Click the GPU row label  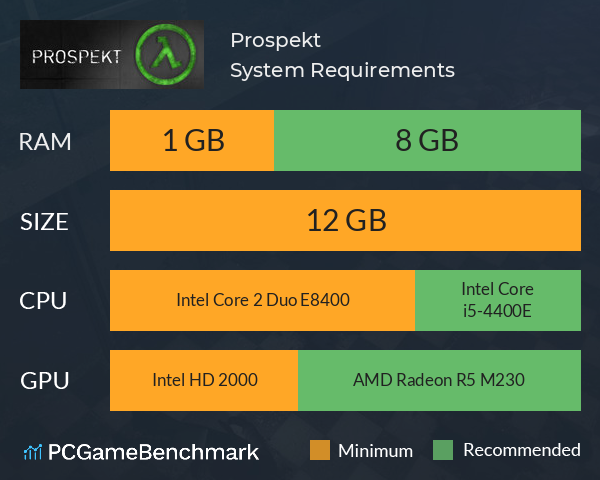[x=45, y=380]
